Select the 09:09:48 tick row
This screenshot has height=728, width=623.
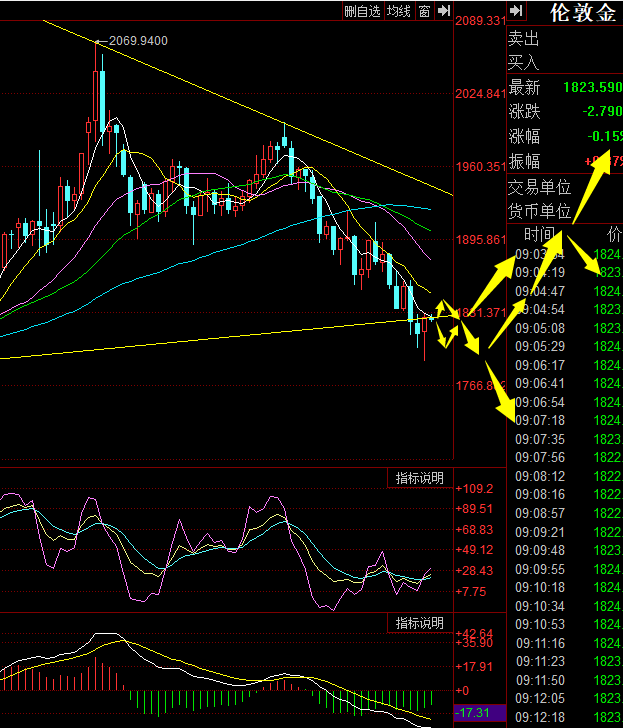569,550
